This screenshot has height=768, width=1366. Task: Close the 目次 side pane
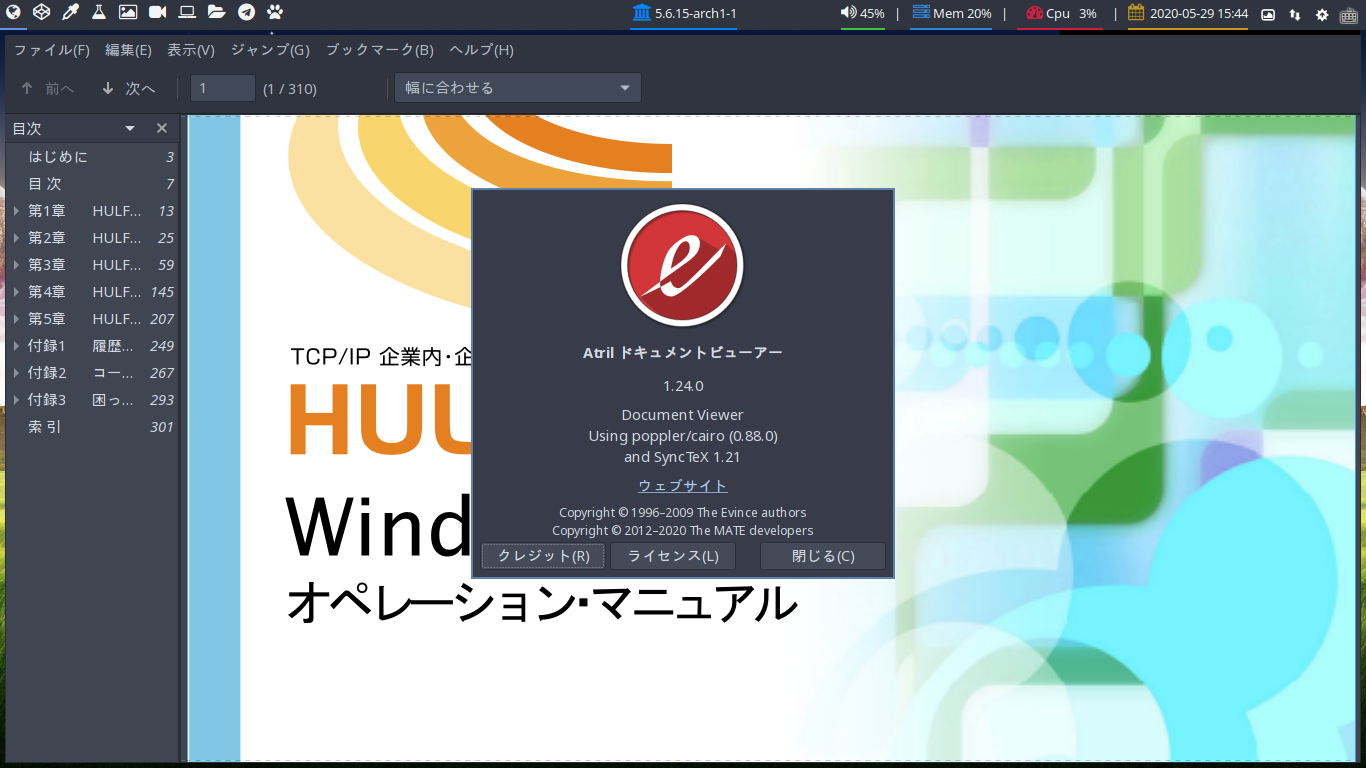click(x=162, y=128)
